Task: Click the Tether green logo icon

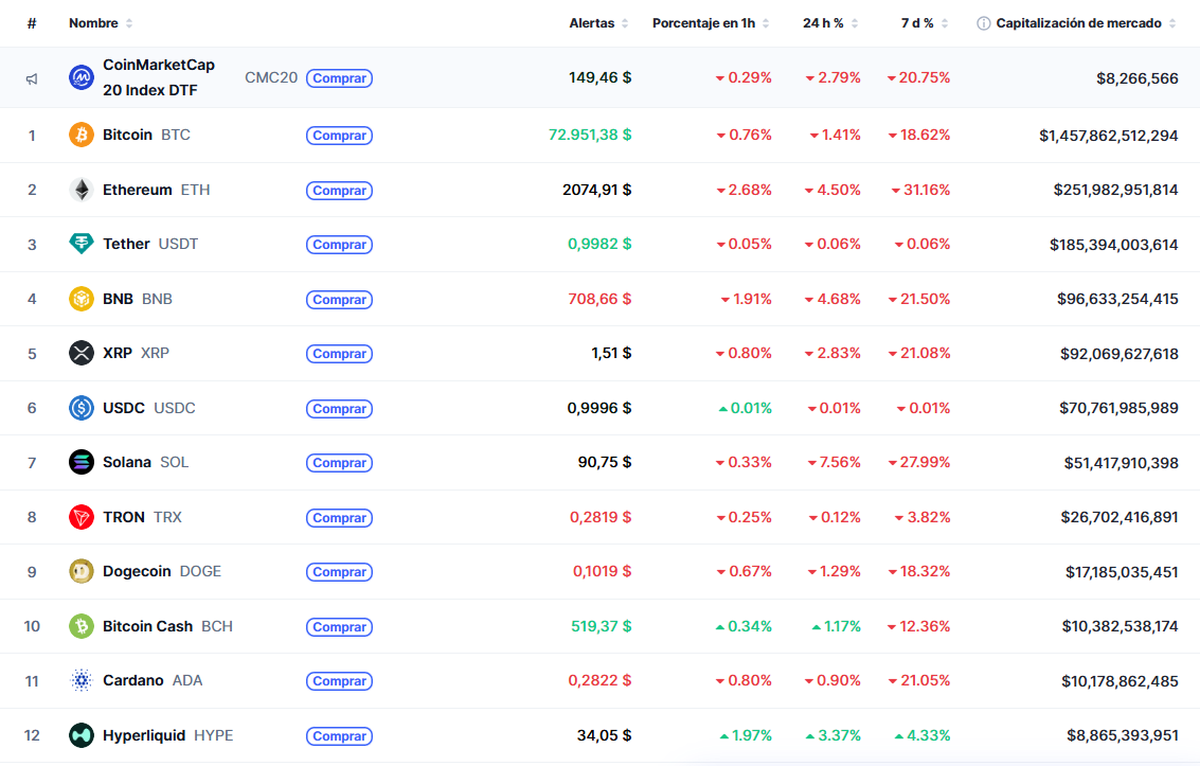Action: pos(81,244)
